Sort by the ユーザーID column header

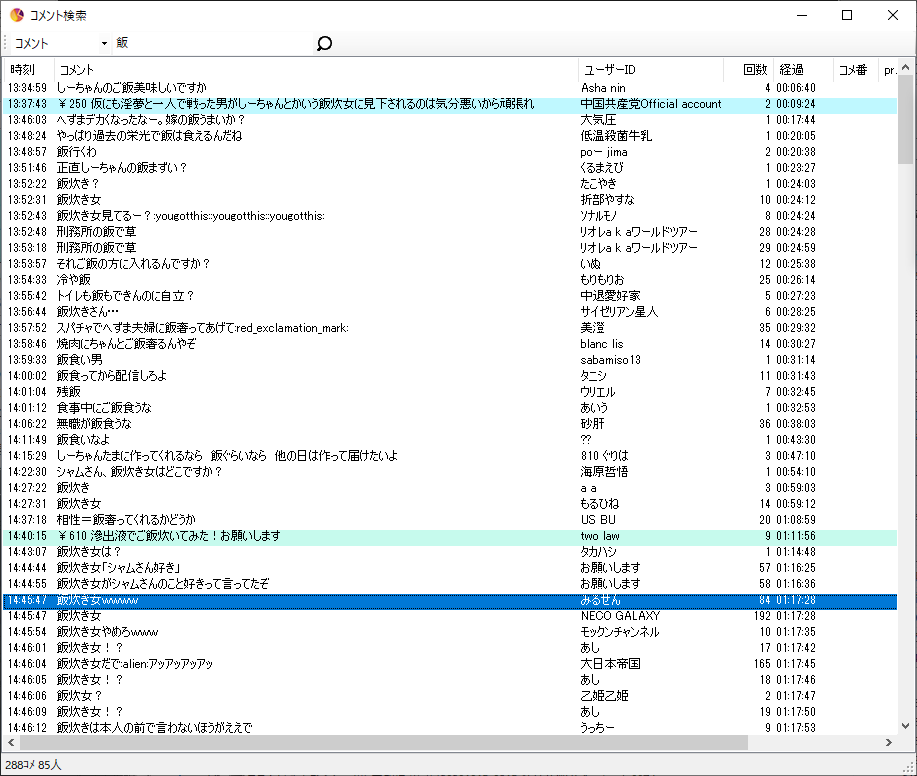coord(610,70)
